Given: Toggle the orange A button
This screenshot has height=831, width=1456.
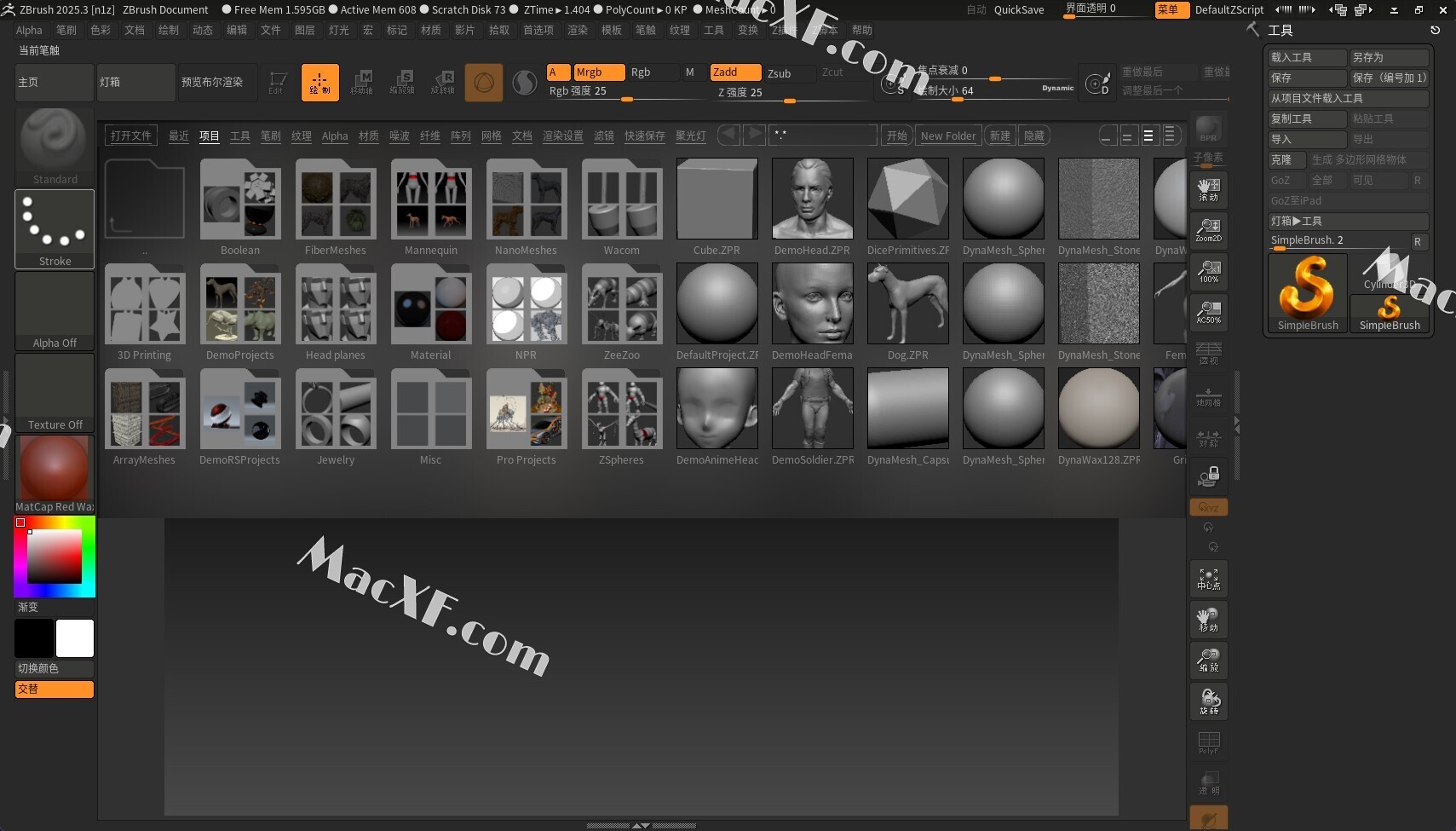Looking at the screenshot, I should pos(558,72).
